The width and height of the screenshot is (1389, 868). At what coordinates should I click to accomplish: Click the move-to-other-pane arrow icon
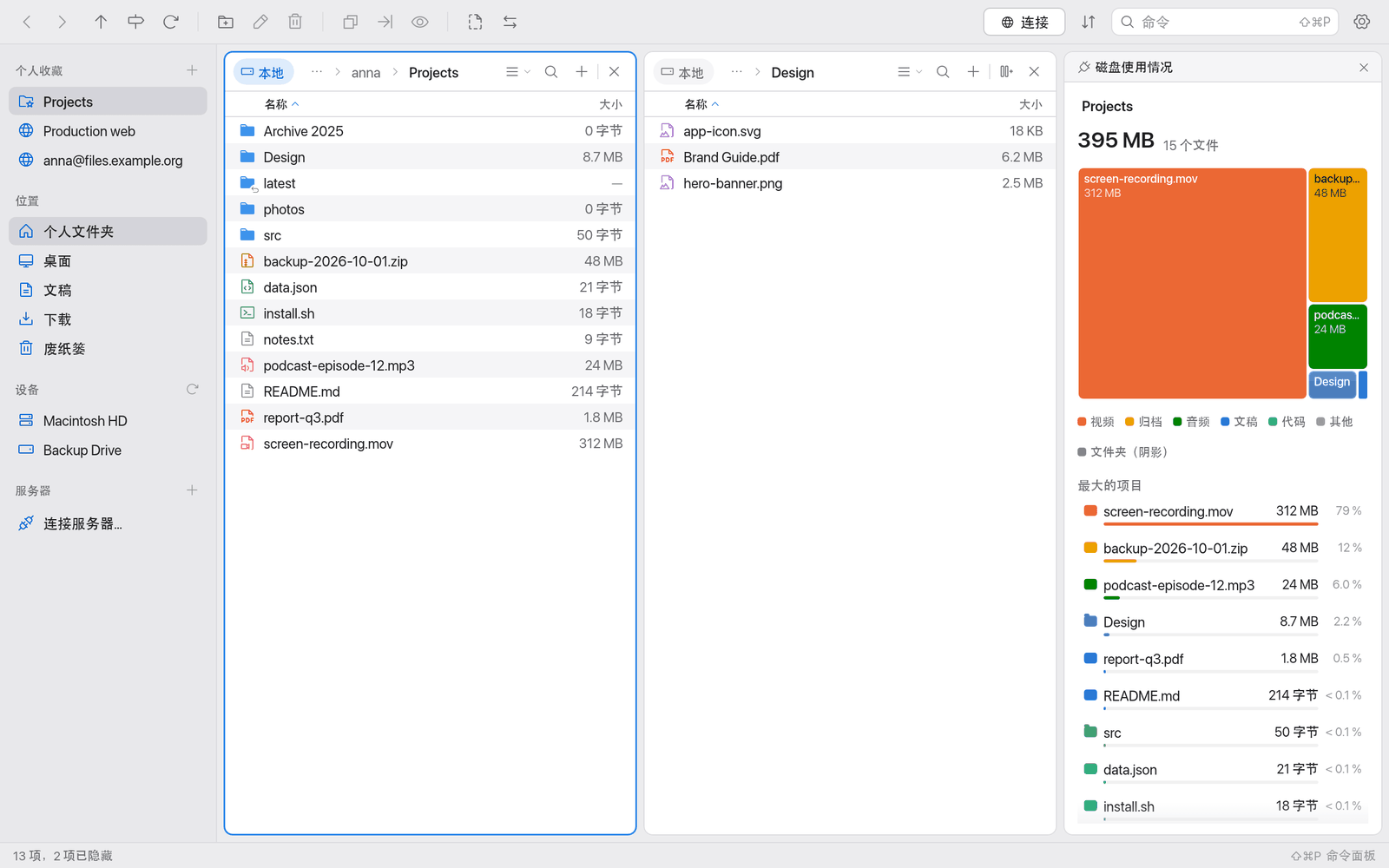coord(385,22)
